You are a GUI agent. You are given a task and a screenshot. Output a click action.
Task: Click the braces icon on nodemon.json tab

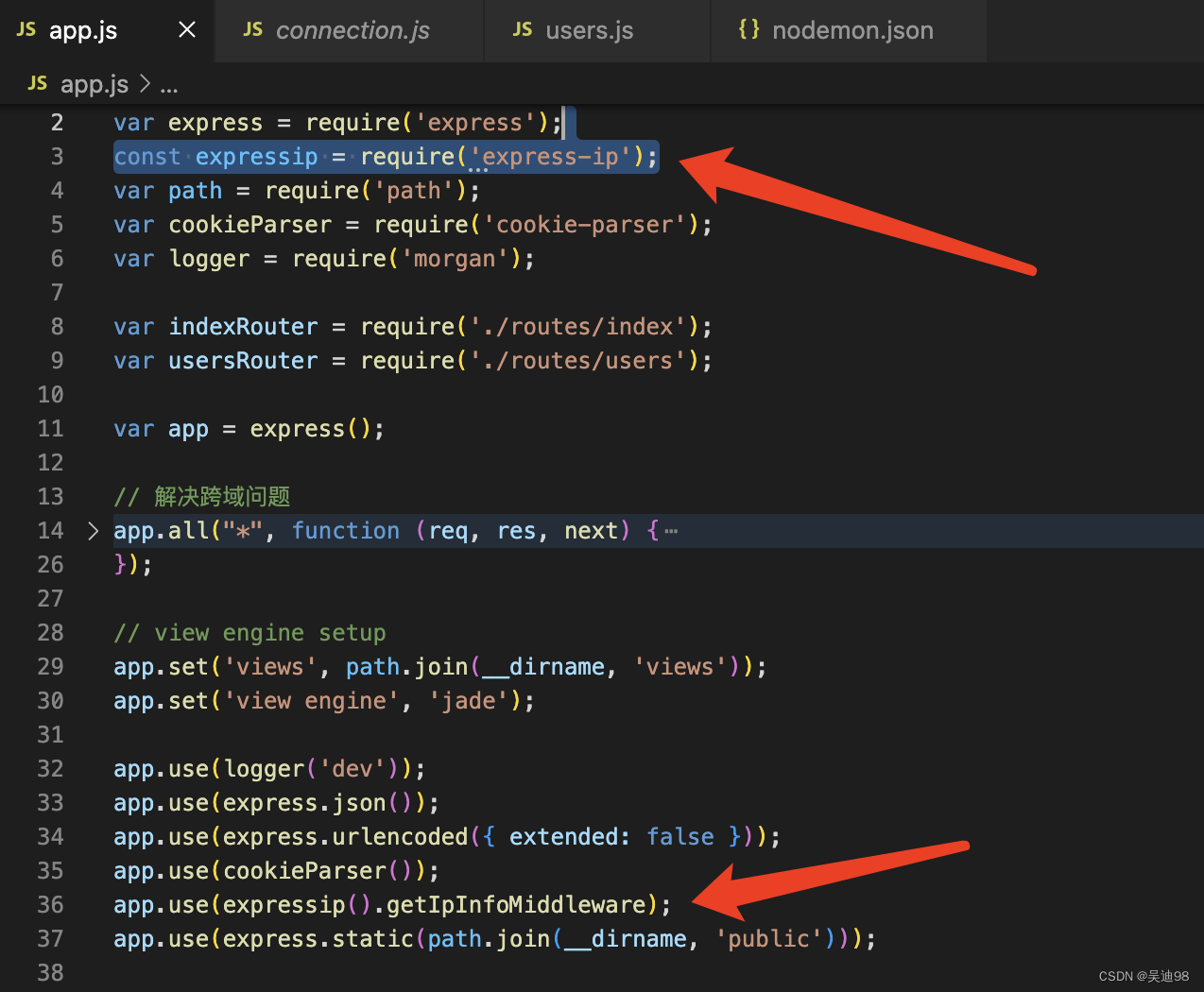pos(749,29)
